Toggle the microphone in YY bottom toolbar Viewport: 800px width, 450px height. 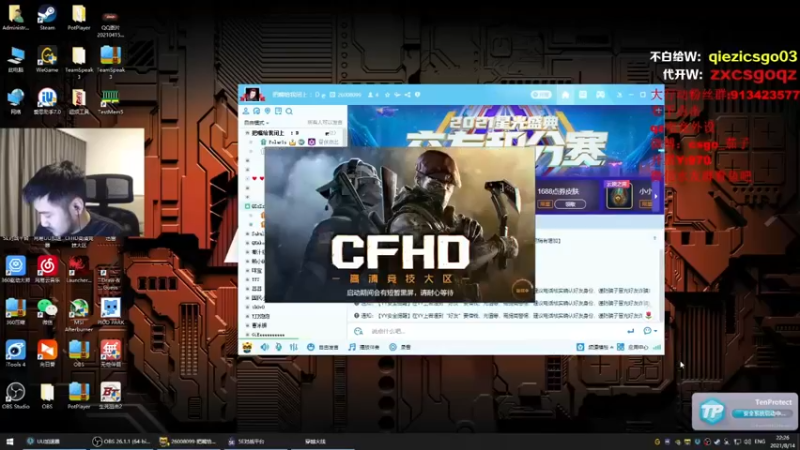(279, 347)
